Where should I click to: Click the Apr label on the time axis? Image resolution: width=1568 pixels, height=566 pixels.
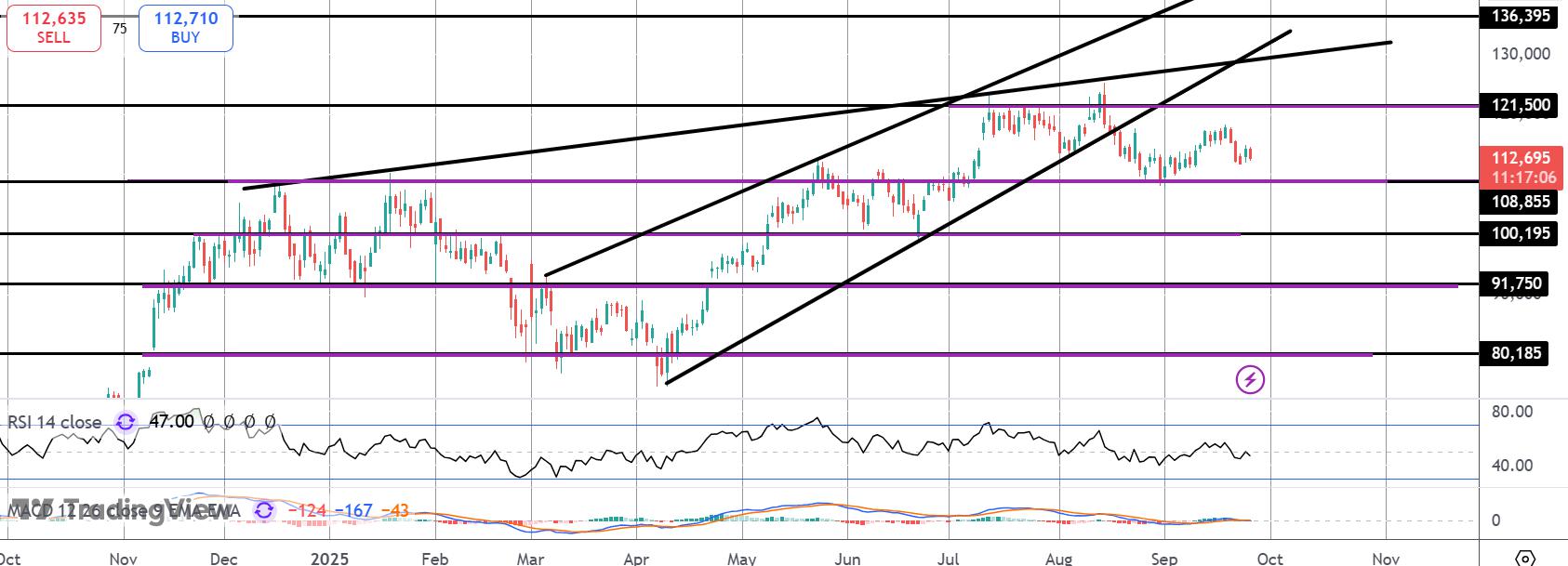[636, 559]
